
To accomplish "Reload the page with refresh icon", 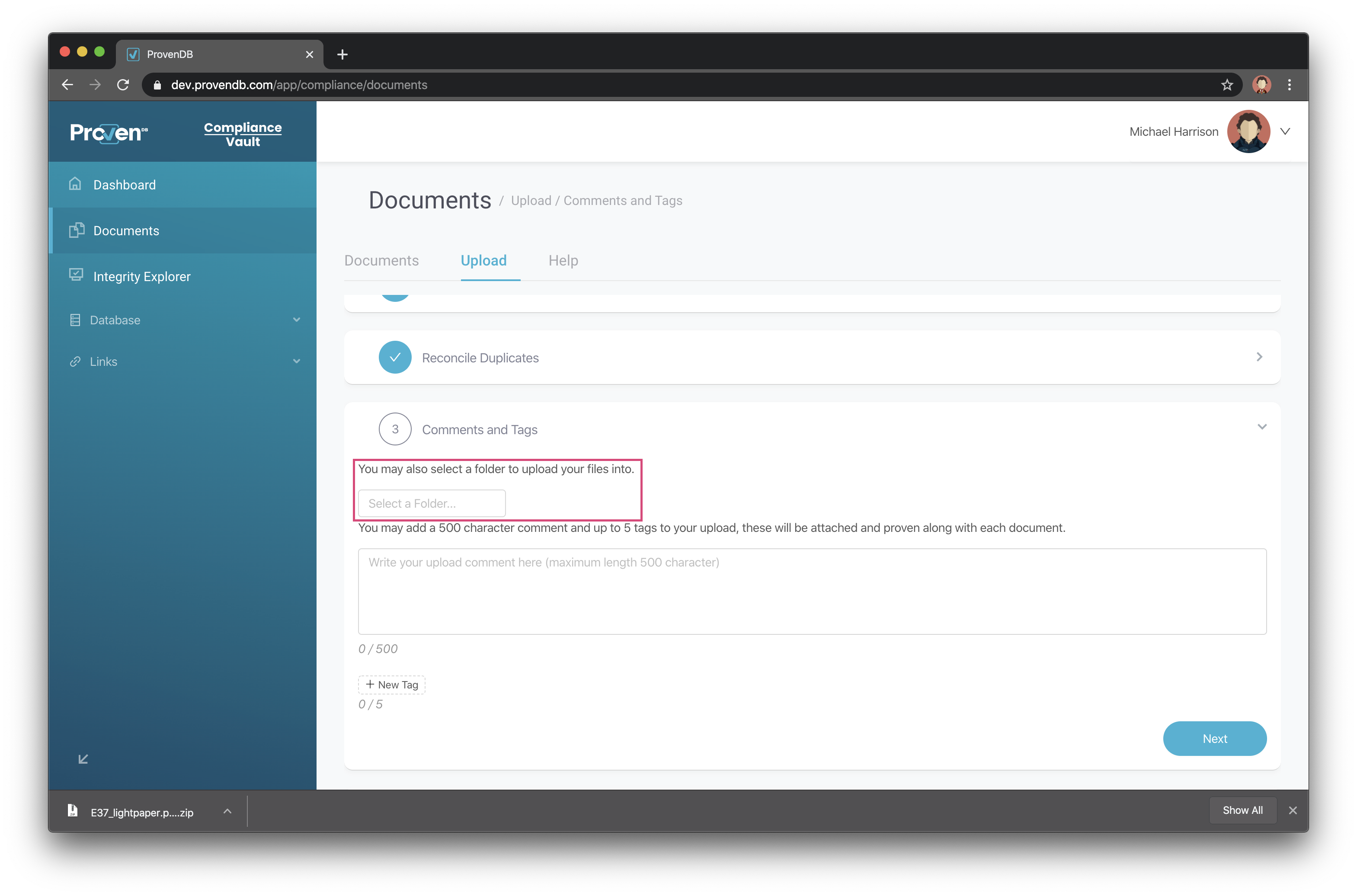I will pos(123,85).
